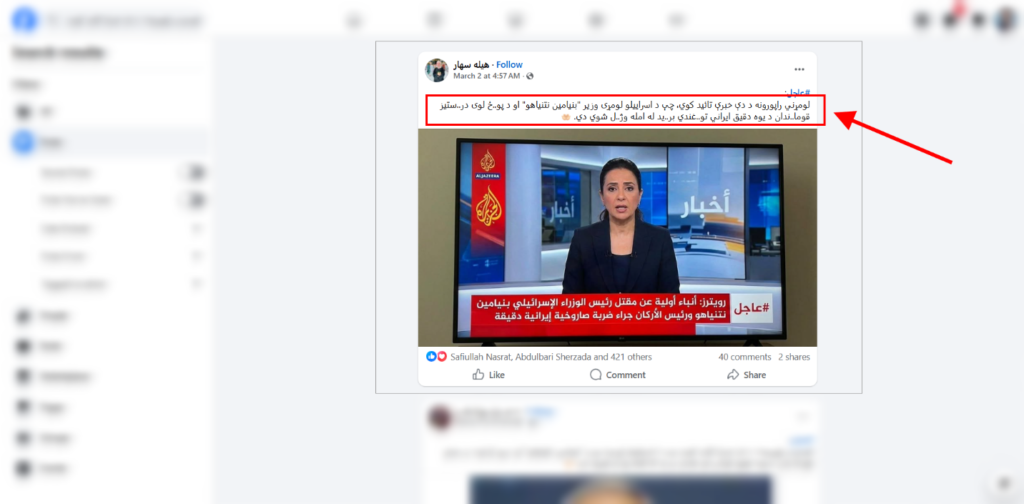Toggle the Recent Posts filter switch
This screenshot has height=504, width=1024.
click(x=194, y=173)
